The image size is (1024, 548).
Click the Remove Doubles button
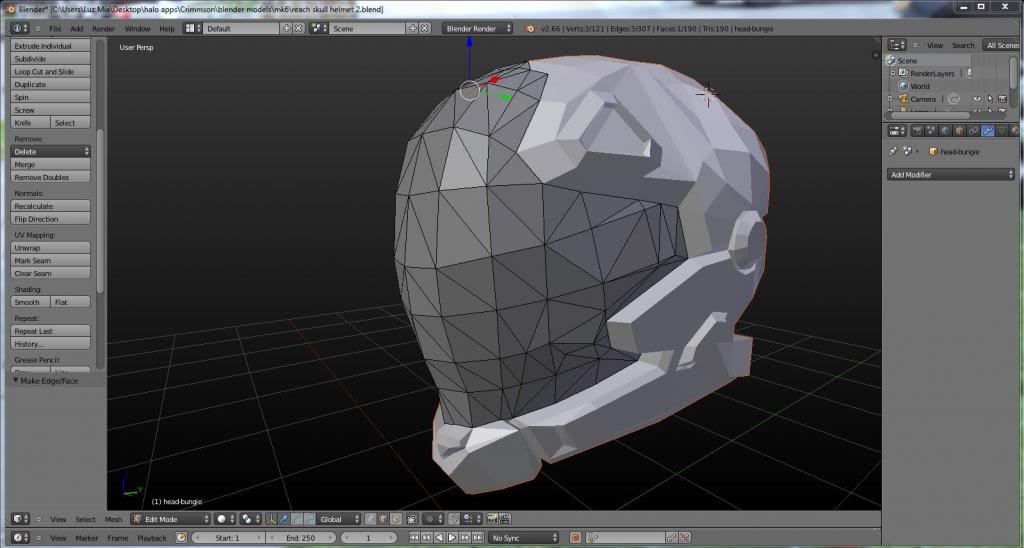pos(50,177)
